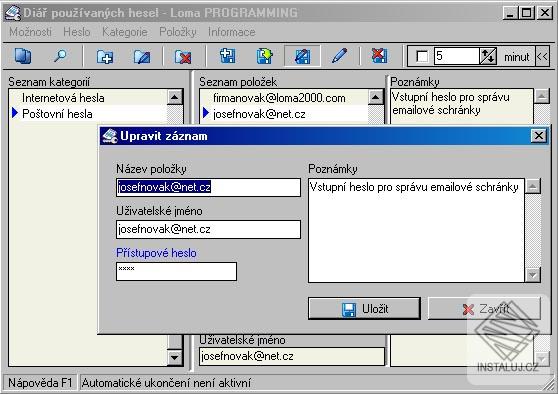Maximize the main Diář window
The image size is (558, 394).
(526, 13)
